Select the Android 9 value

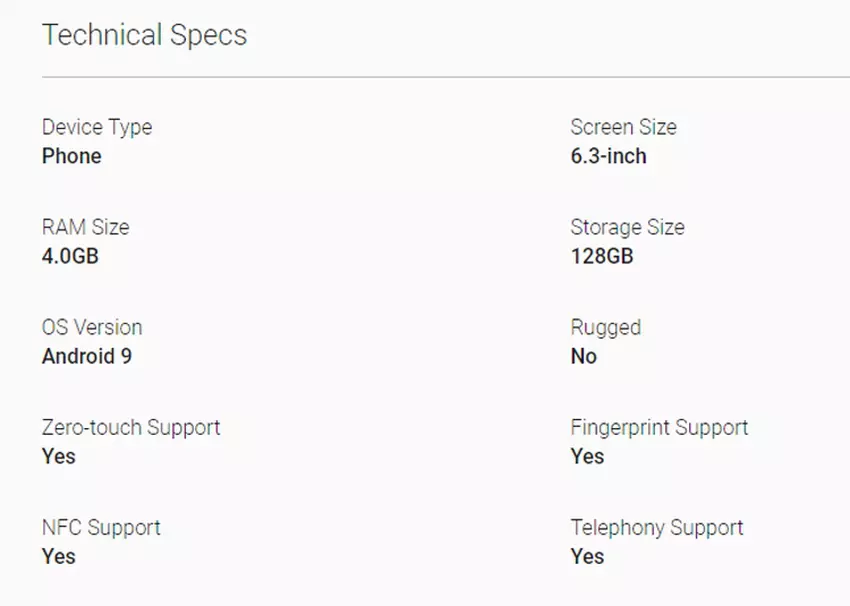pyautogui.click(x=86, y=356)
